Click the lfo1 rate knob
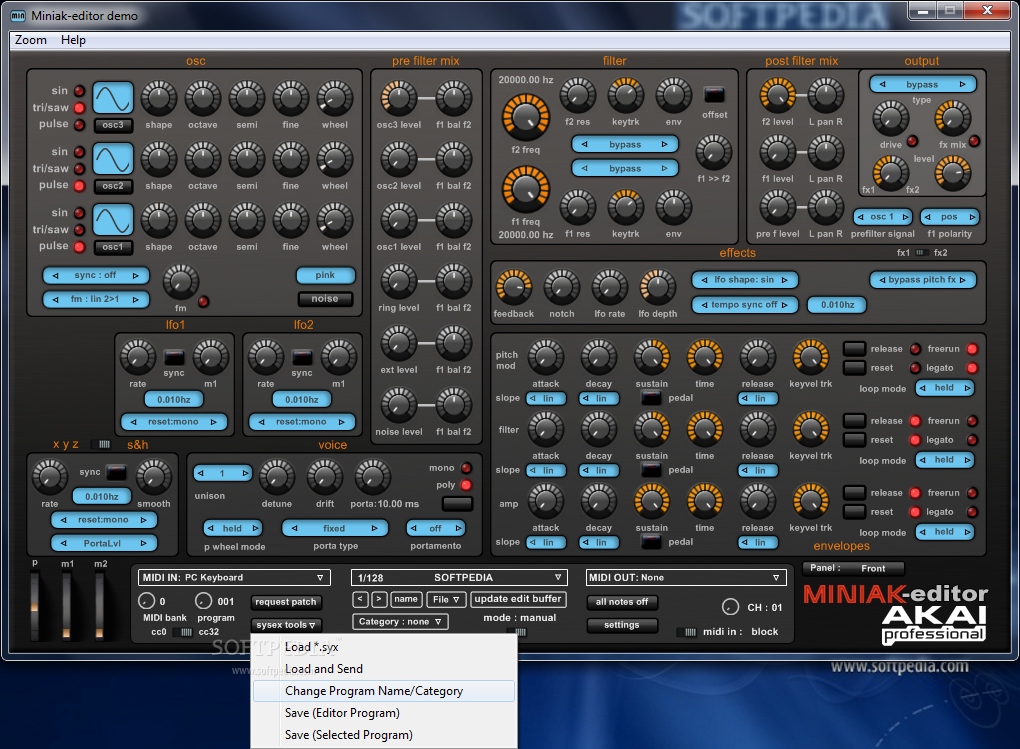Screen dimensions: 1020x749 [137, 357]
